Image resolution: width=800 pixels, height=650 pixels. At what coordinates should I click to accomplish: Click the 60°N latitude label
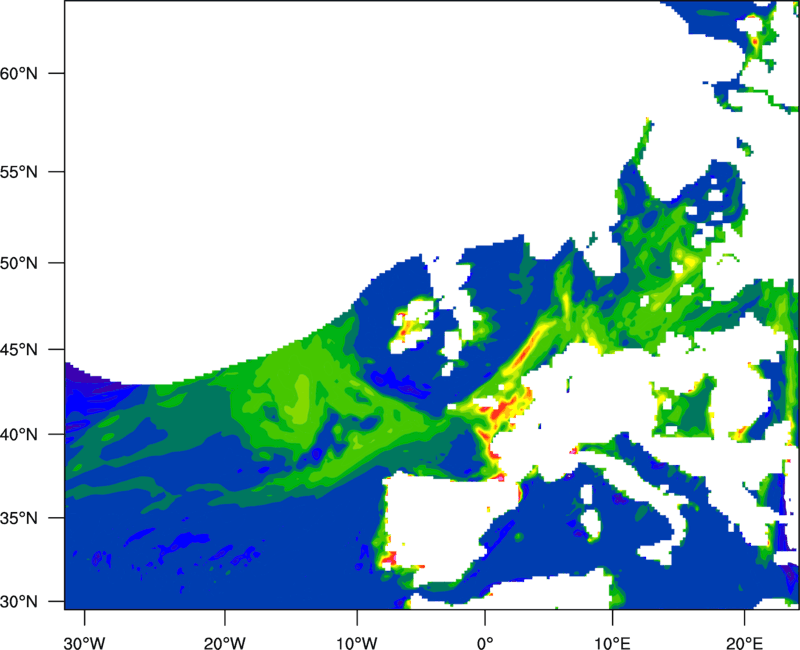point(19,73)
